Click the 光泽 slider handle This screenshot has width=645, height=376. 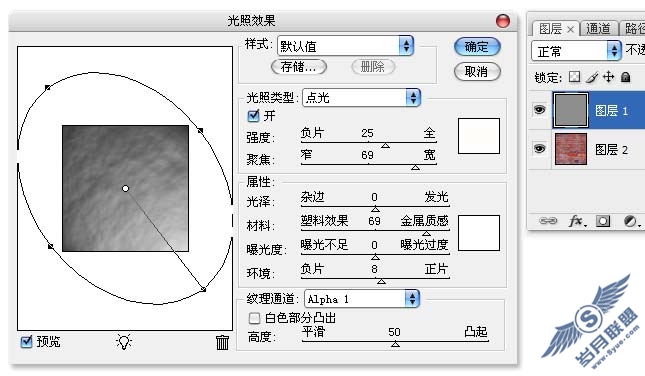375,209
